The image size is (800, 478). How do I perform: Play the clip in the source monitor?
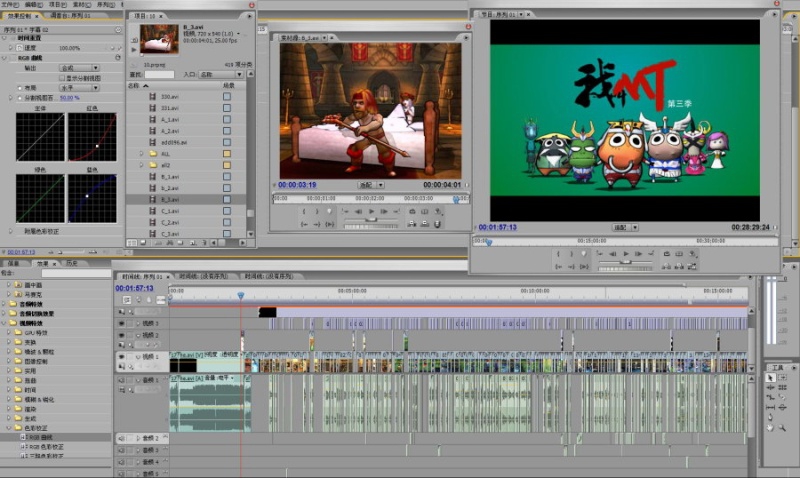[x=371, y=211]
